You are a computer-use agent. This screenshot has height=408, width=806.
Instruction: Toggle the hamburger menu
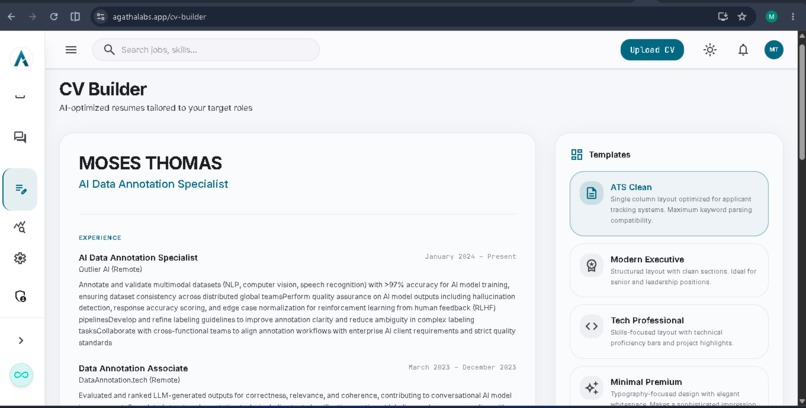[71, 50]
